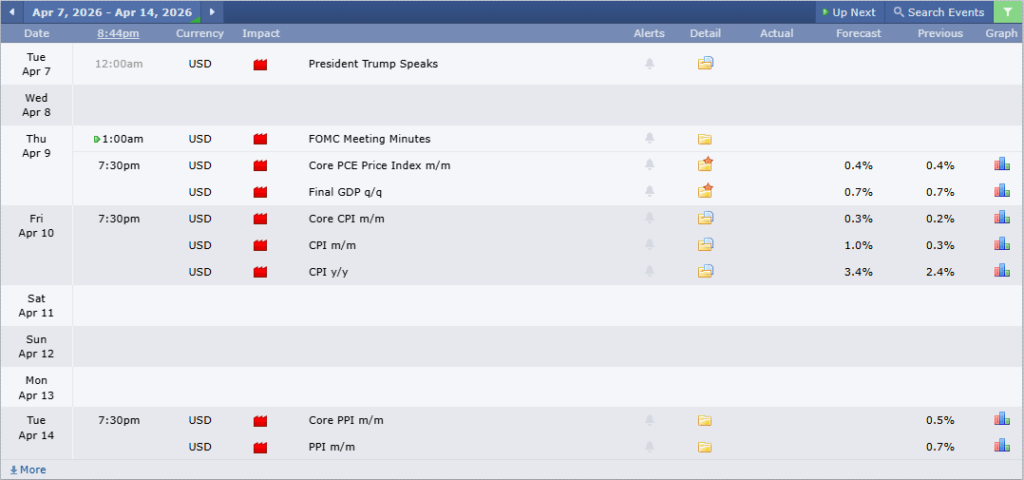Click the red impact icon for CPI m/m
This screenshot has width=1024, height=480.
261,245
